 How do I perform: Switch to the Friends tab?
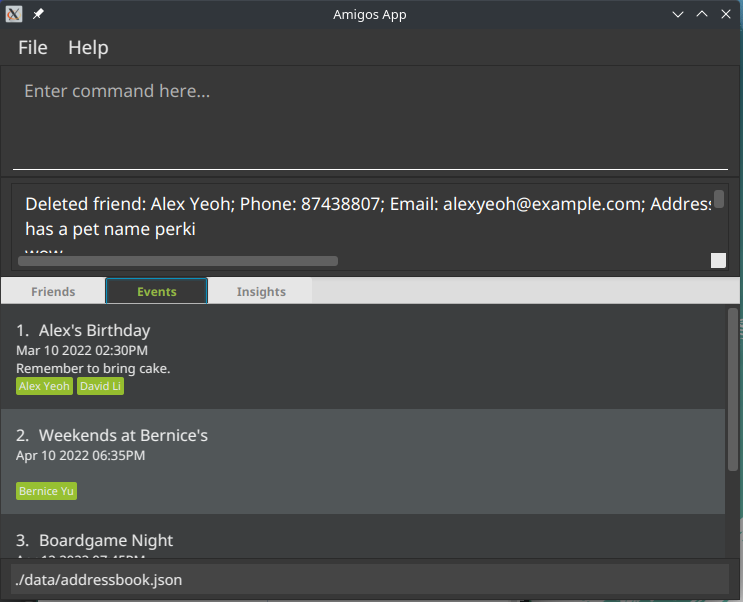click(x=53, y=291)
